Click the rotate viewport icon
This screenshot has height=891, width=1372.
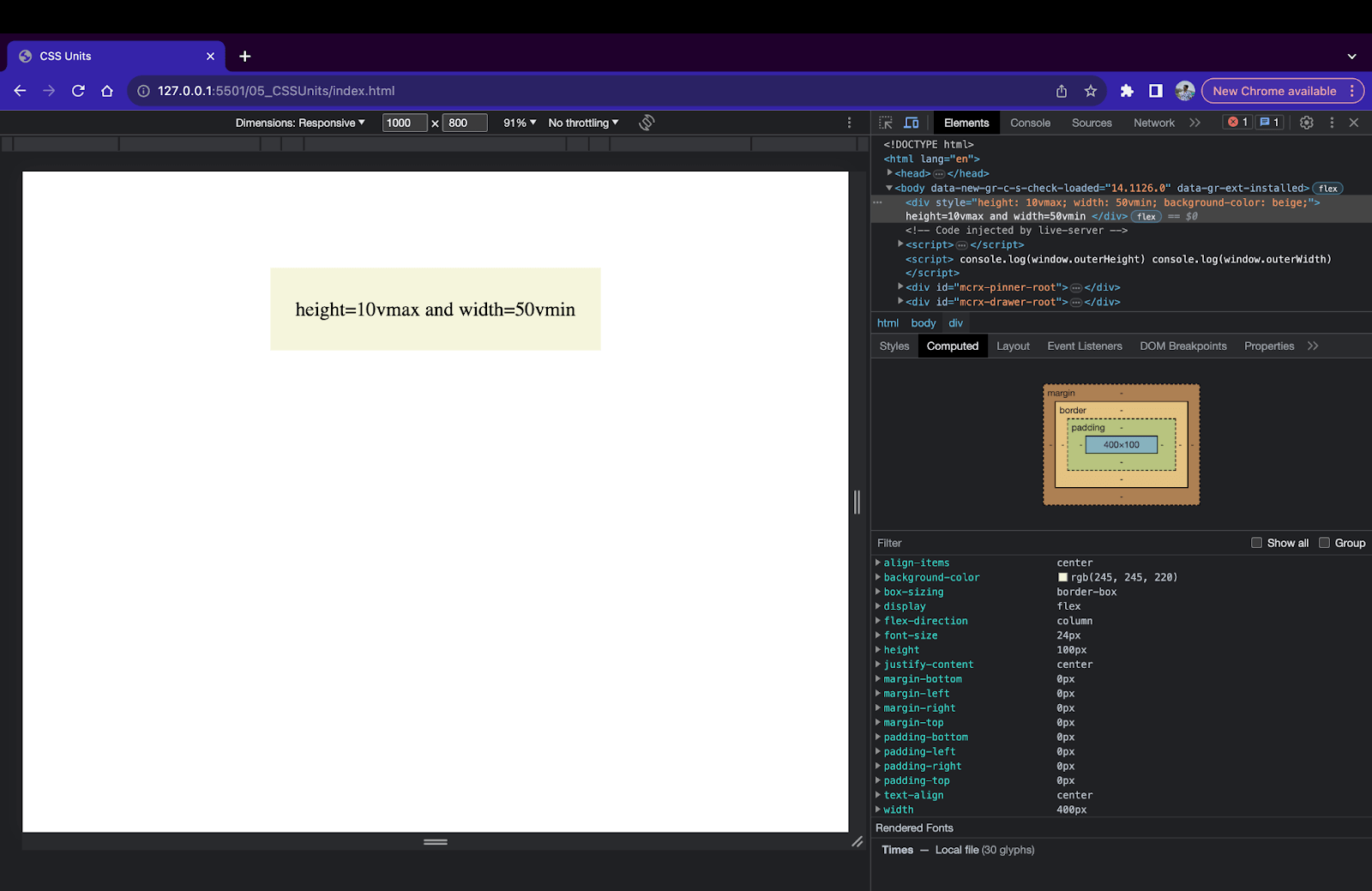point(647,123)
